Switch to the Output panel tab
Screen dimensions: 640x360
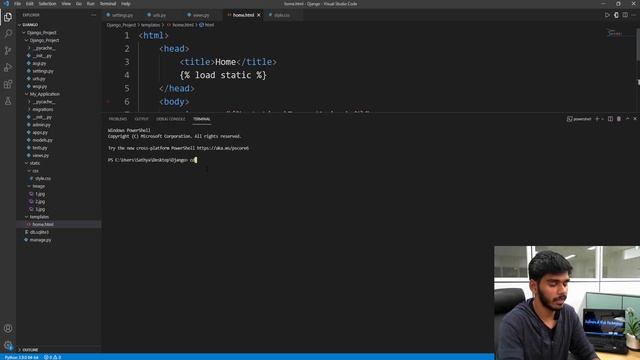[x=142, y=119]
